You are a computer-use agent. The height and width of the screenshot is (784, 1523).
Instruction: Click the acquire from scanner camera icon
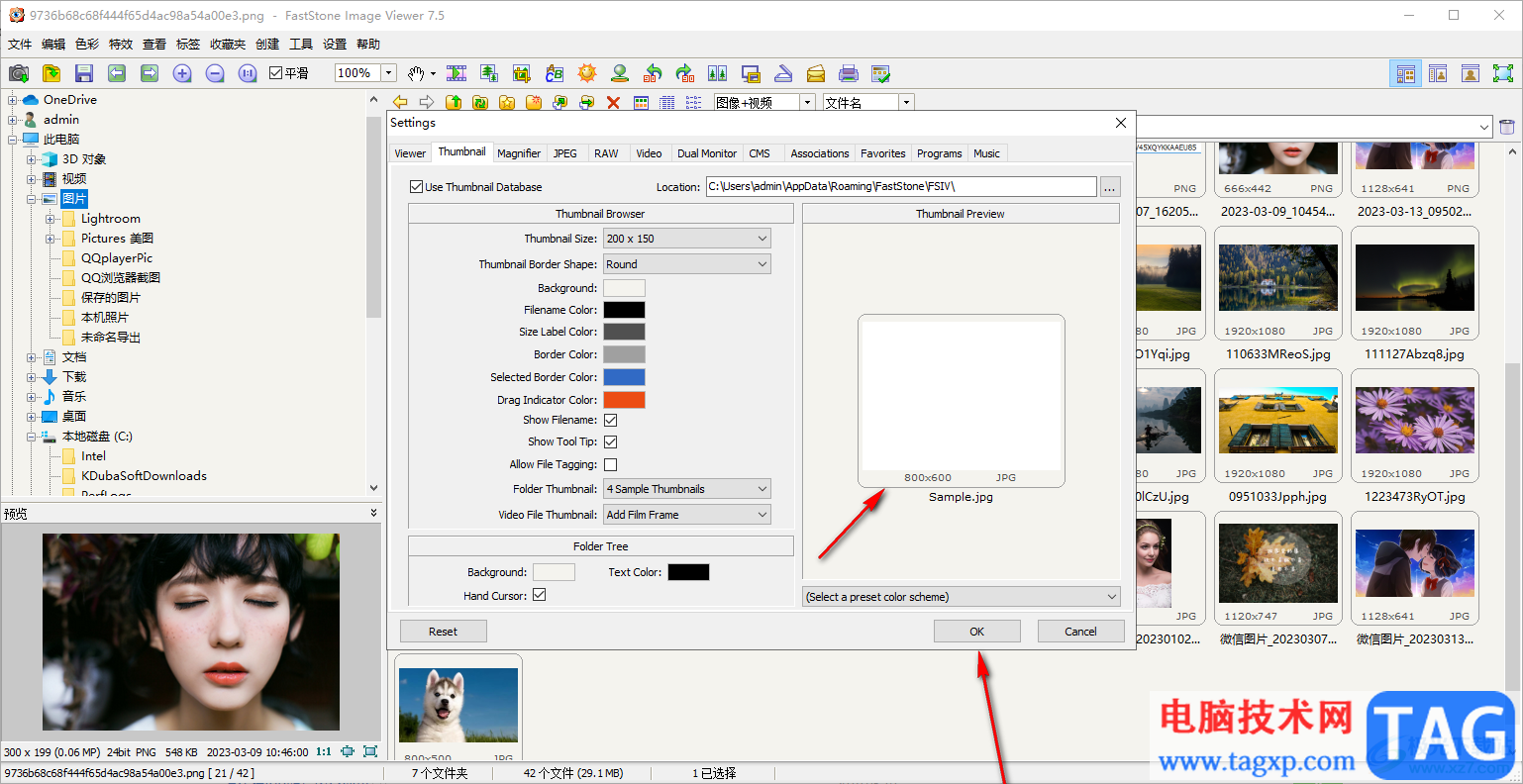coord(19,73)
